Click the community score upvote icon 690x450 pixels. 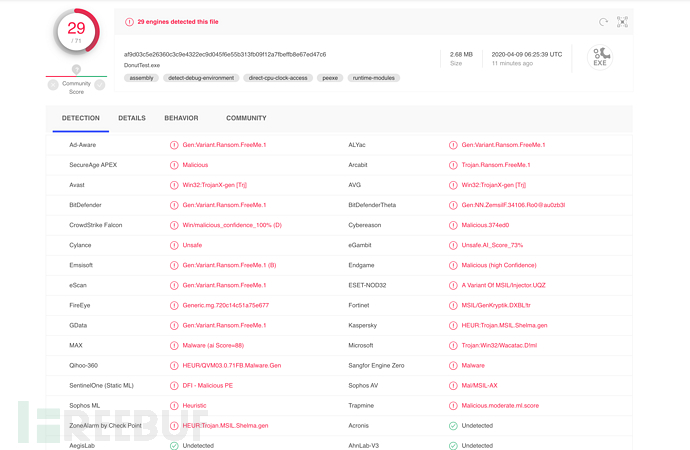pyautogui.click(x=100, y=85)
